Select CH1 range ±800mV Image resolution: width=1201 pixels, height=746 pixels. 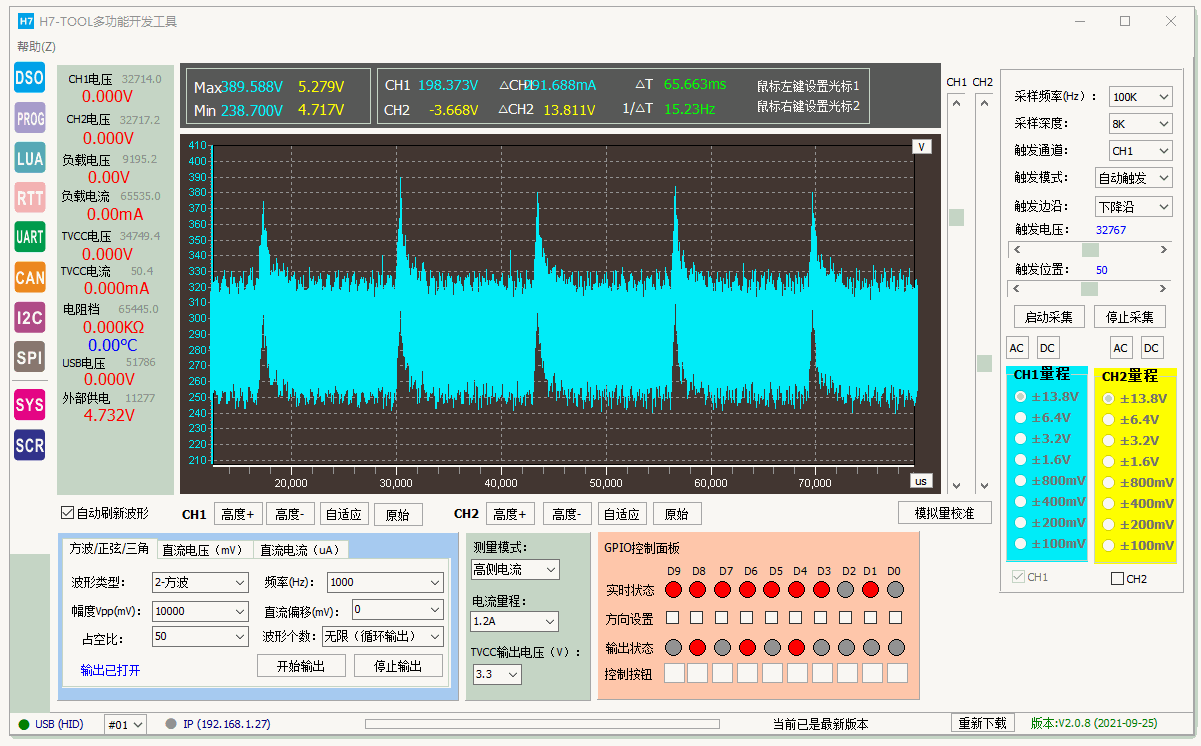pyautogui.click(x=1021, y=481)
